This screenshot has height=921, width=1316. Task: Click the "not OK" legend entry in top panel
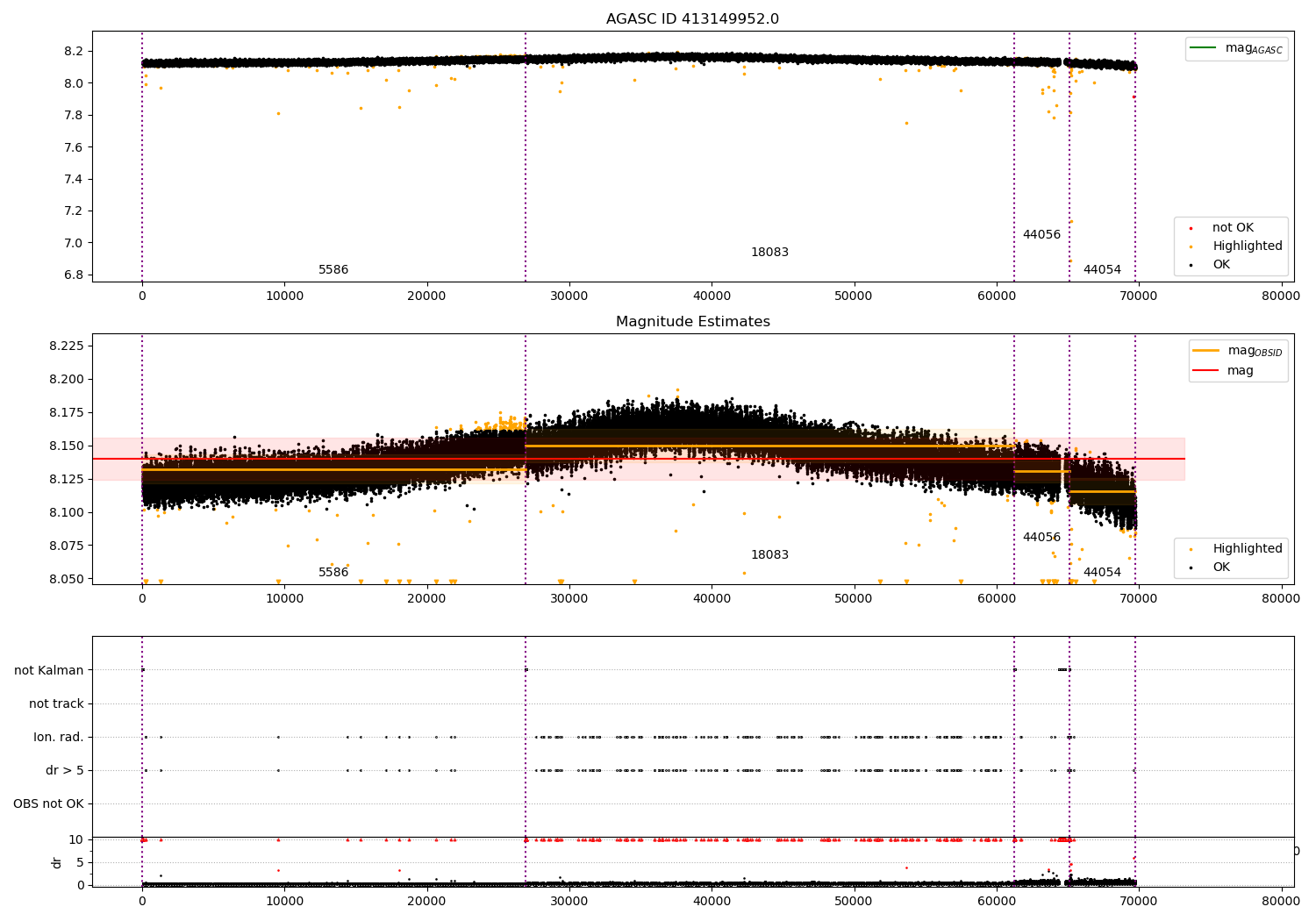click(1233, 228)
